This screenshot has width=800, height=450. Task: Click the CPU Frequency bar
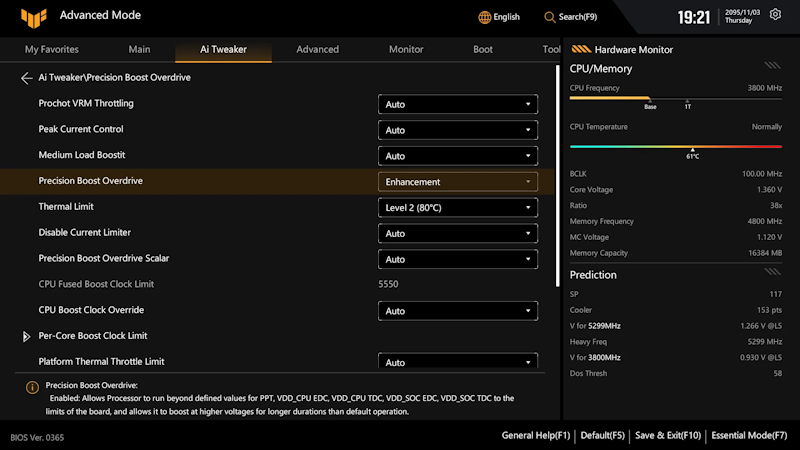coord(676,98)
